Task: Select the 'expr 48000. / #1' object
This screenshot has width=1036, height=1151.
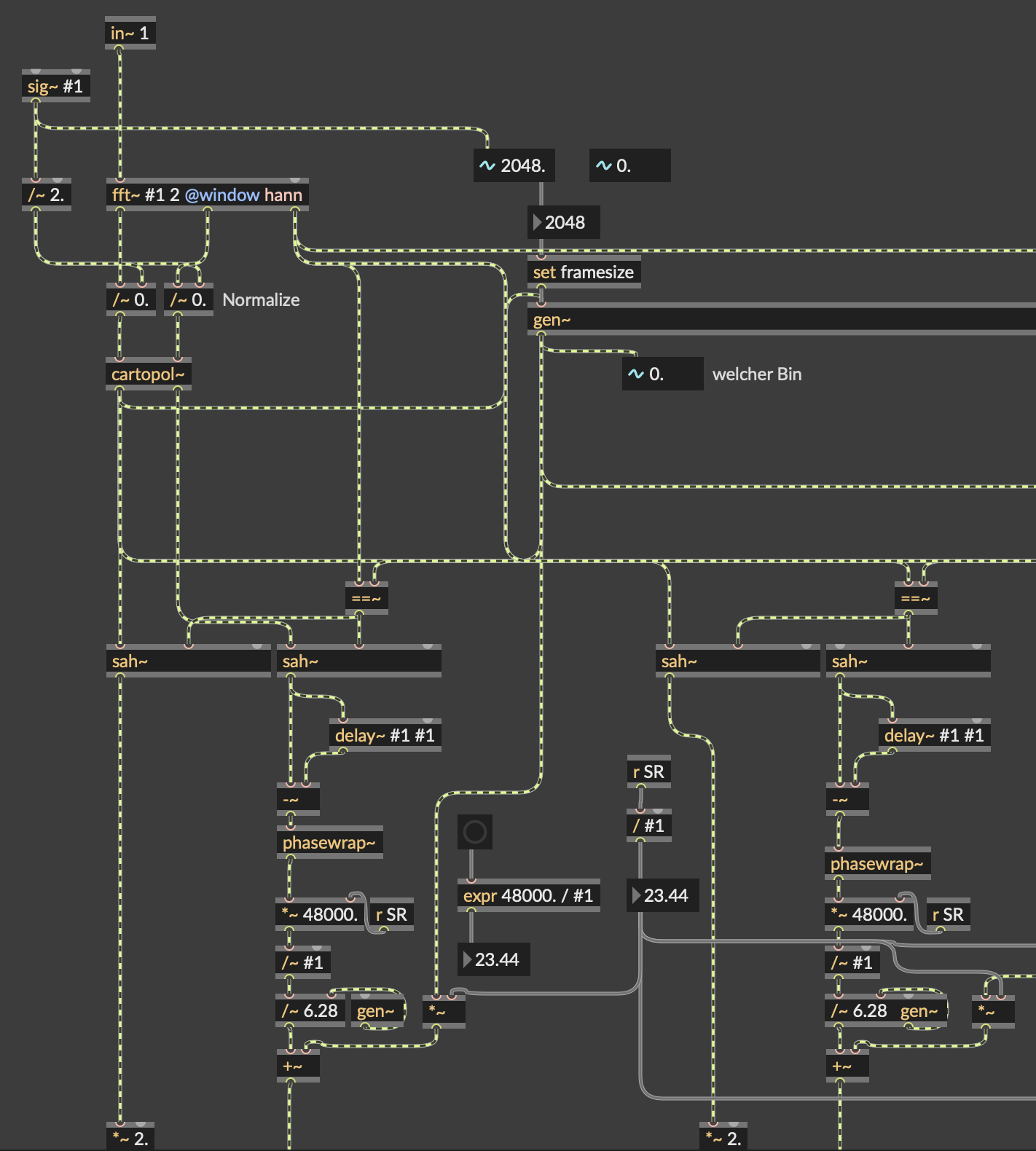Action: [528, 895]
